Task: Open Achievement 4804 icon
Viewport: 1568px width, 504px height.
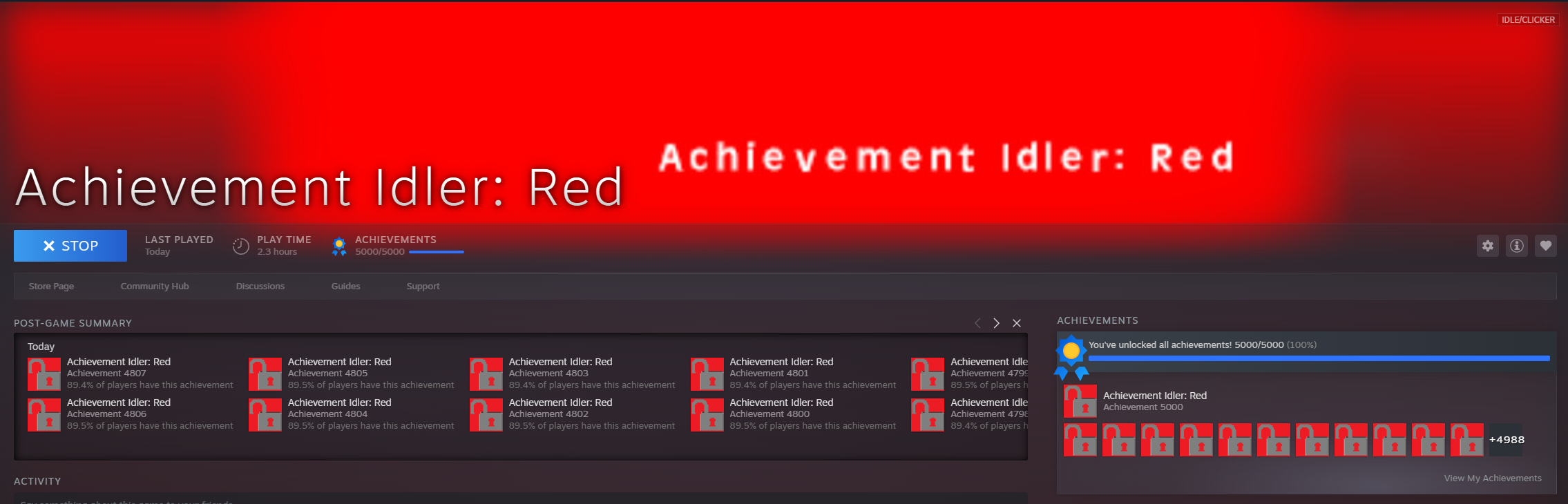Action: tap(265, 415)
